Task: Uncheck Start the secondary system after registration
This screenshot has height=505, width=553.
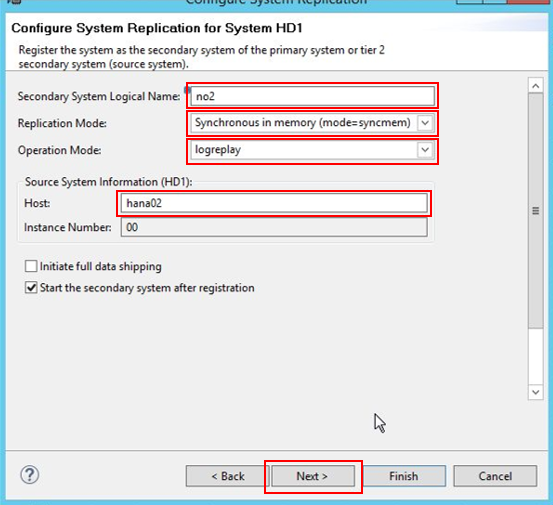Action: (x=31, y=288)
